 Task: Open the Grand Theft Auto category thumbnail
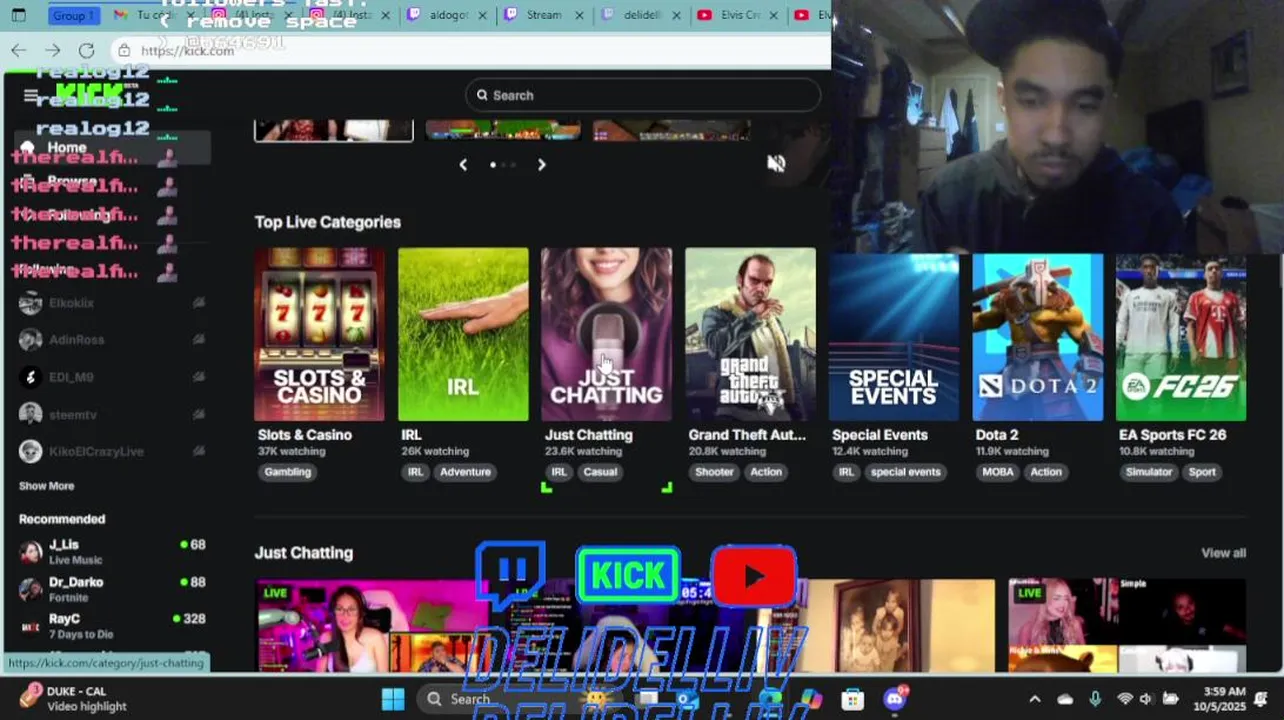pos(750,334)
